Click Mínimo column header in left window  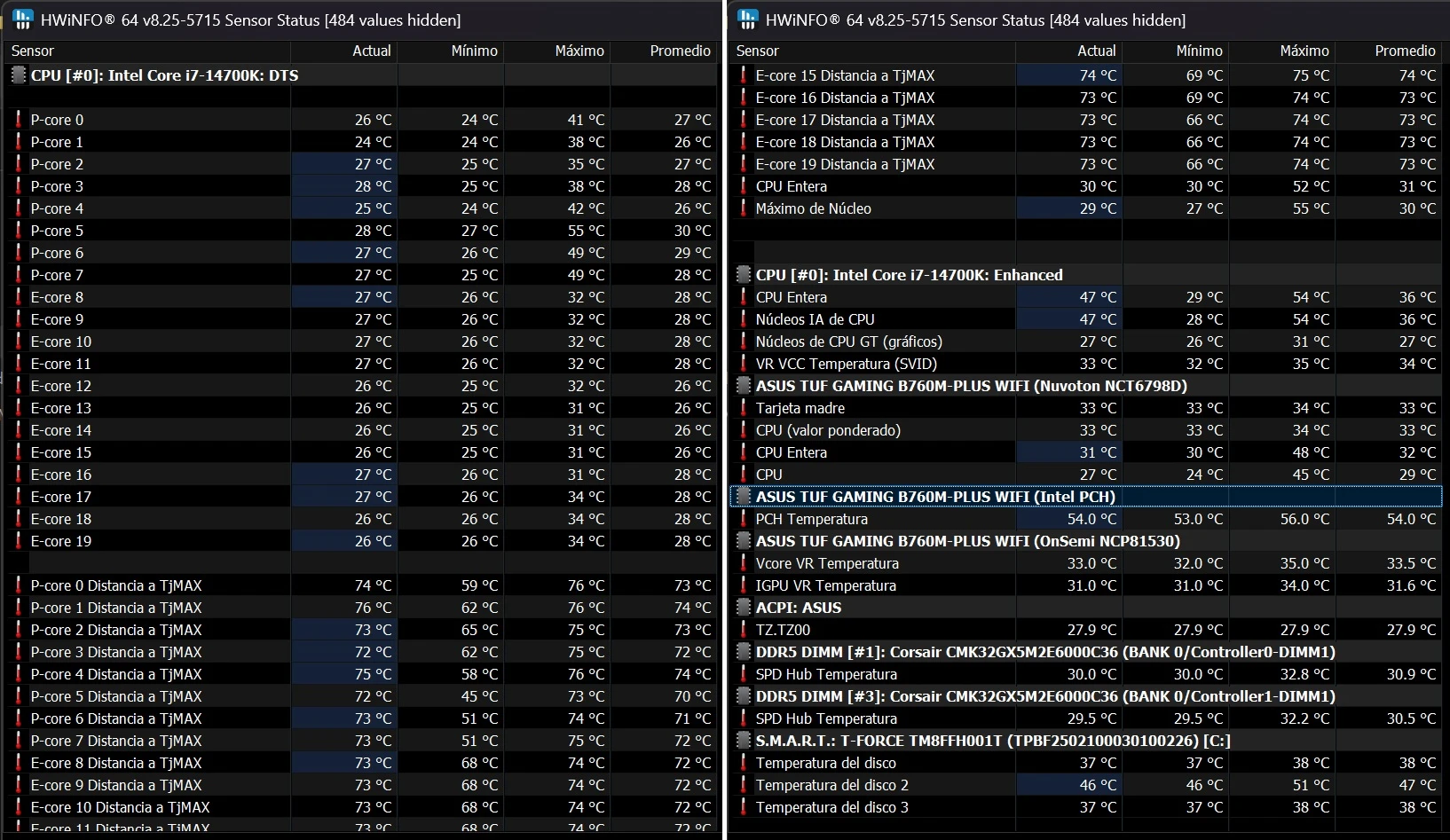tap(451, 51)
